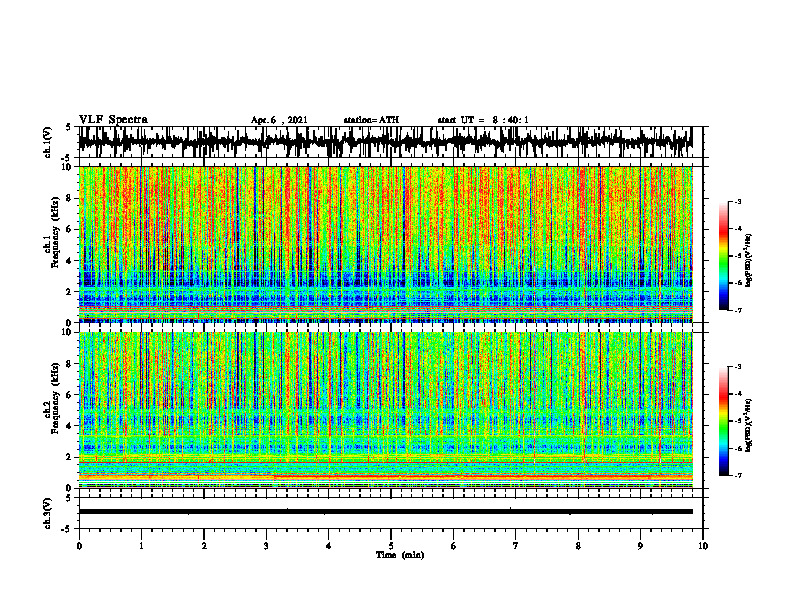Click the "ch.3(V)" axis label
The width and height of the screenshot is (792, 612).
(48, 514)
